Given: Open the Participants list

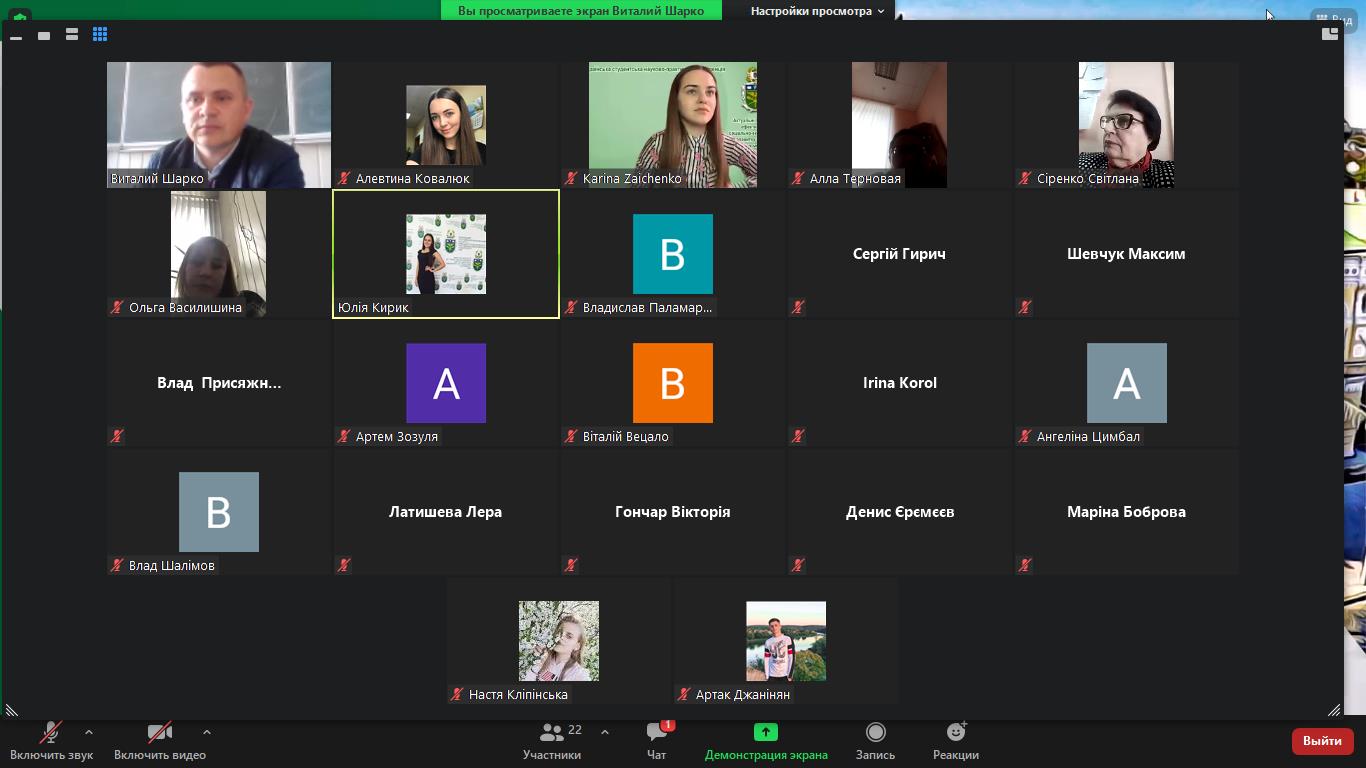Looking at the screenshot, I should coord(552,740).
